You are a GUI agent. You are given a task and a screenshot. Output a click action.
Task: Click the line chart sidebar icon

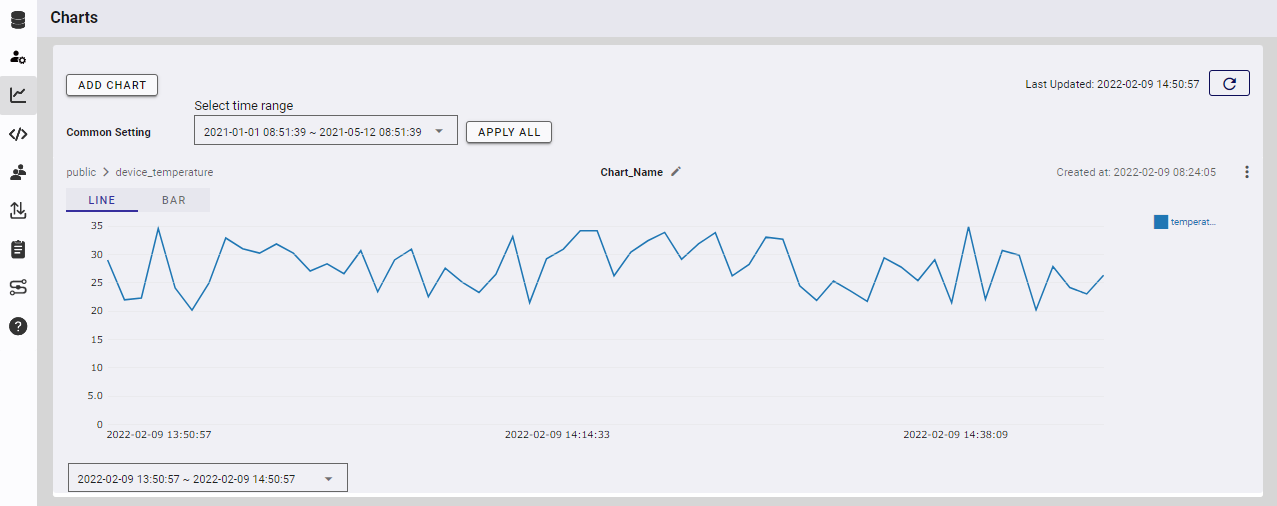(18, 95)
